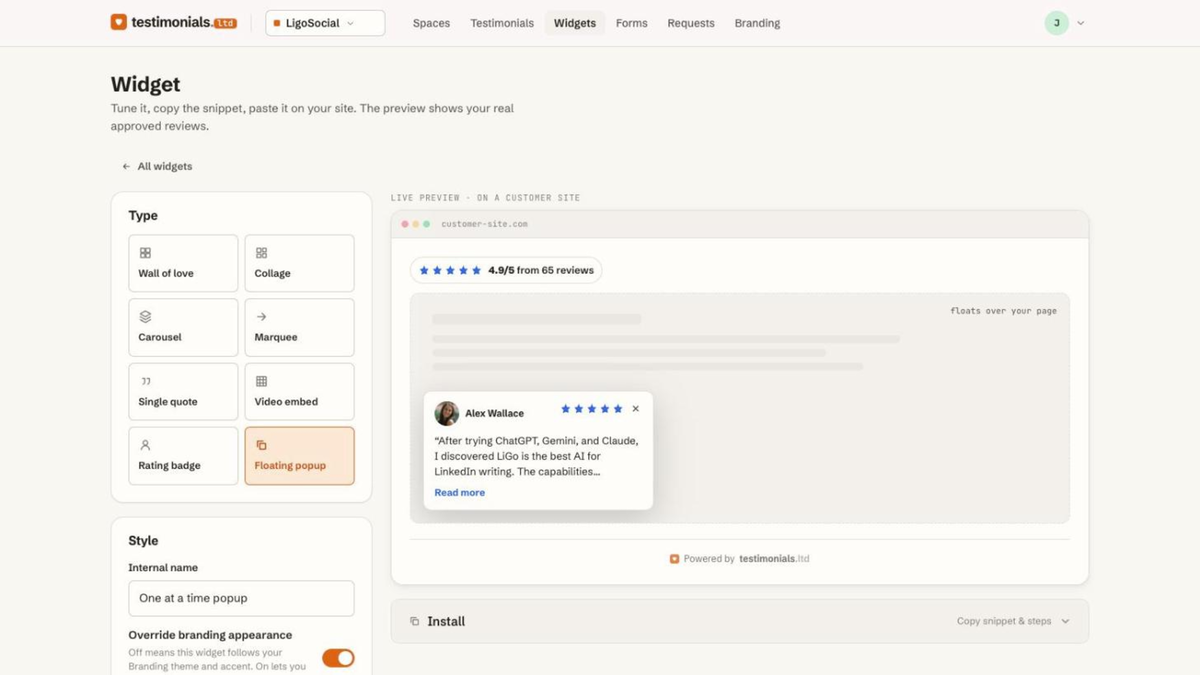The image size is (1200, 675).
Task: Choose the Collage widget type
Action: click(299, 263)
